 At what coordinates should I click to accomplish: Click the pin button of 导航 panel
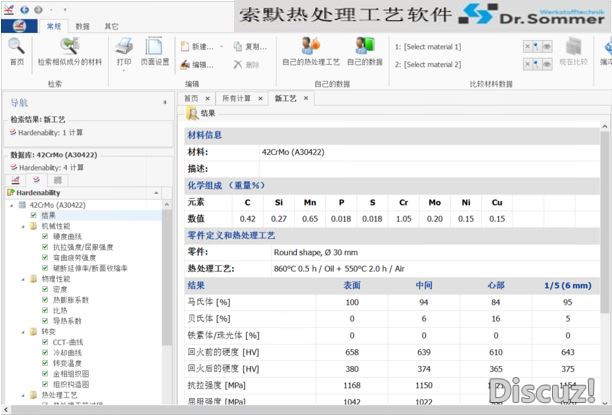(x=165, y=102)
